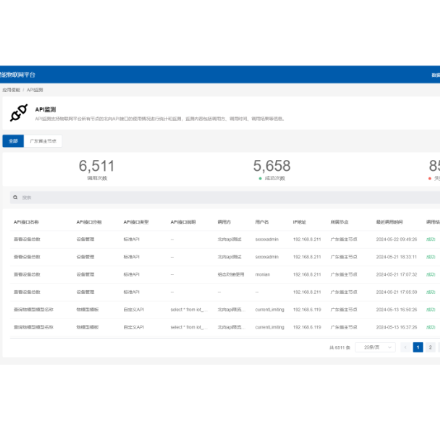Click the timestamp 2024-05-13 16:37:26 cell
Image resolution: width=440 pixels, height=440 pixels.
pyautogui.click(x=397, y=327)
